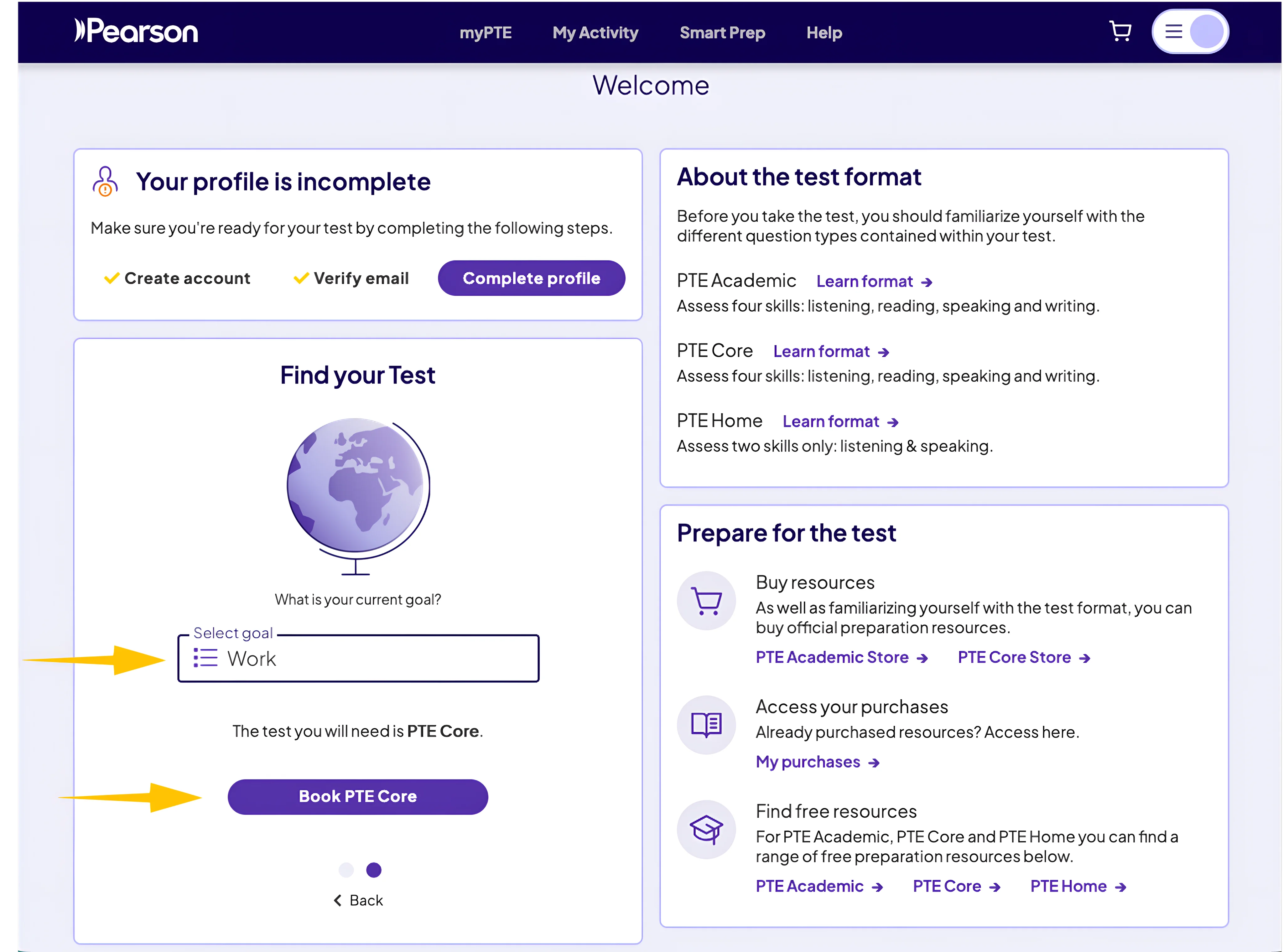Click arrow icon beside PTE Academic Store
This screenshot has width=1283, height=952.
coord(922,658)
